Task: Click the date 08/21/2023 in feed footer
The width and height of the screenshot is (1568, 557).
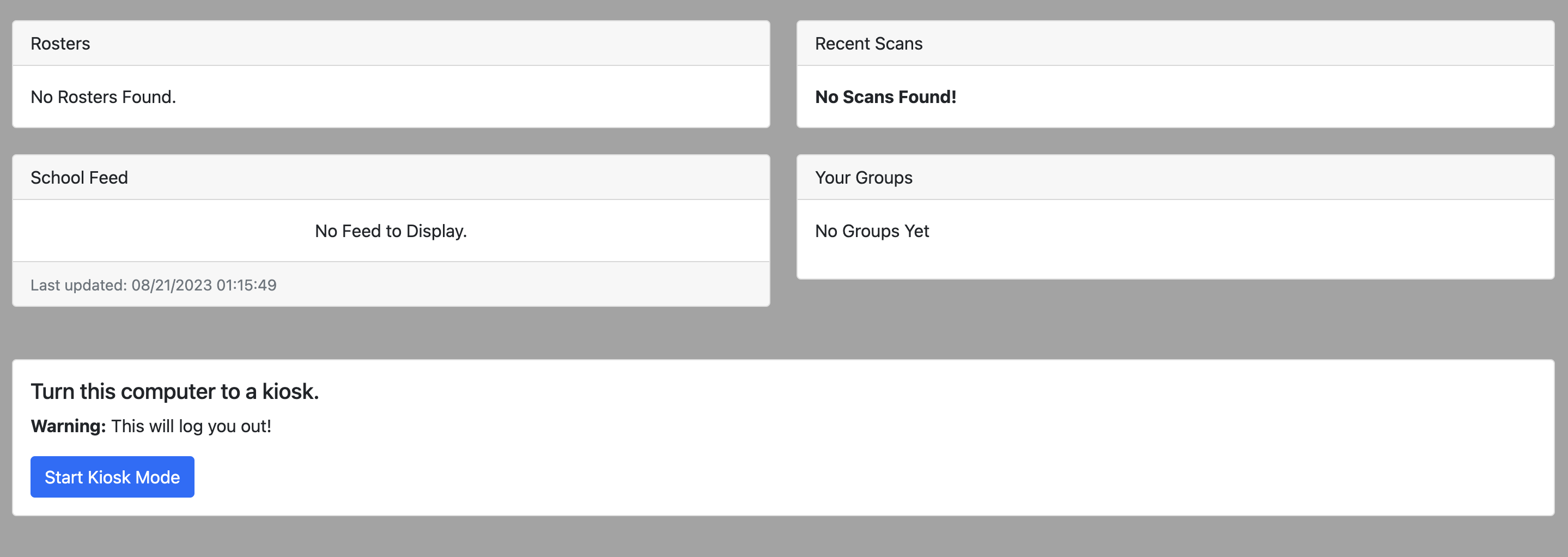Action: click(172, 285)
